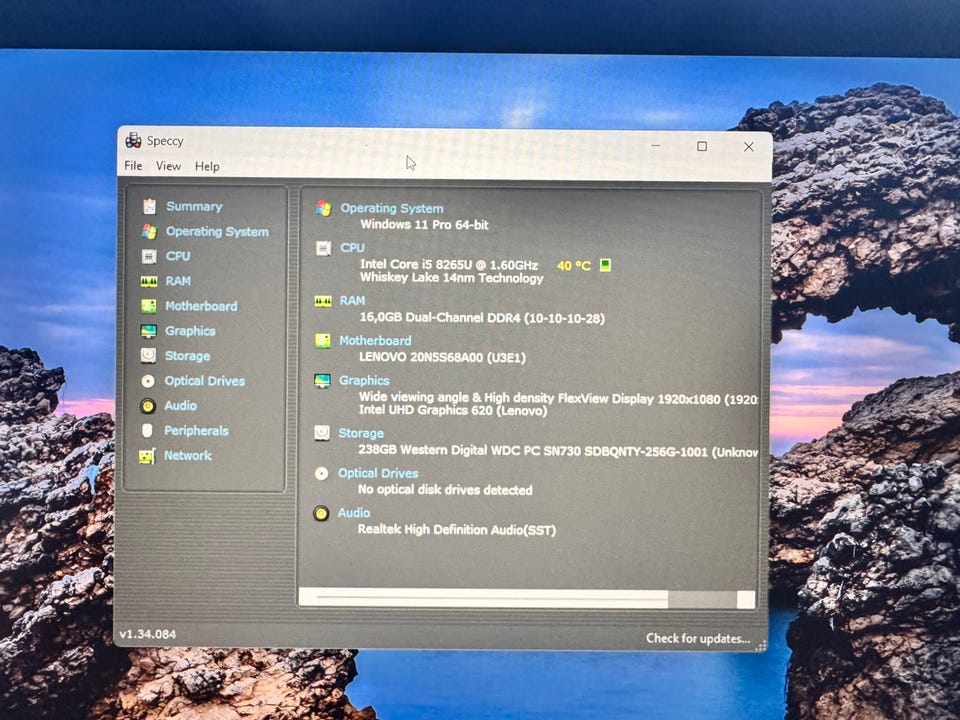Click Intel Core i5 8265U @ 1.60GHz text
The image size is (960, 720).
pyautogui.click(x=449, y=264)
